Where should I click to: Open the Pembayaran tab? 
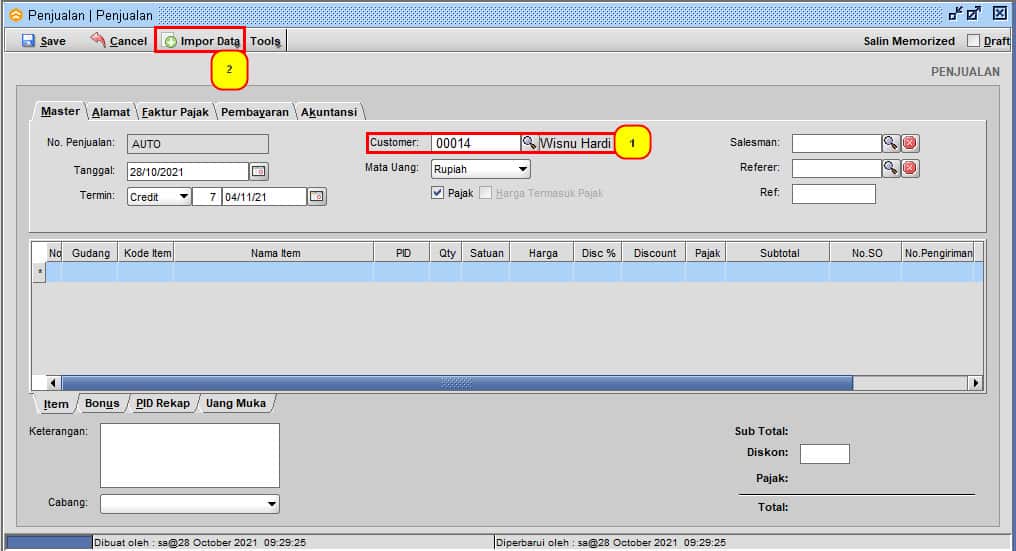coord(255,112)
